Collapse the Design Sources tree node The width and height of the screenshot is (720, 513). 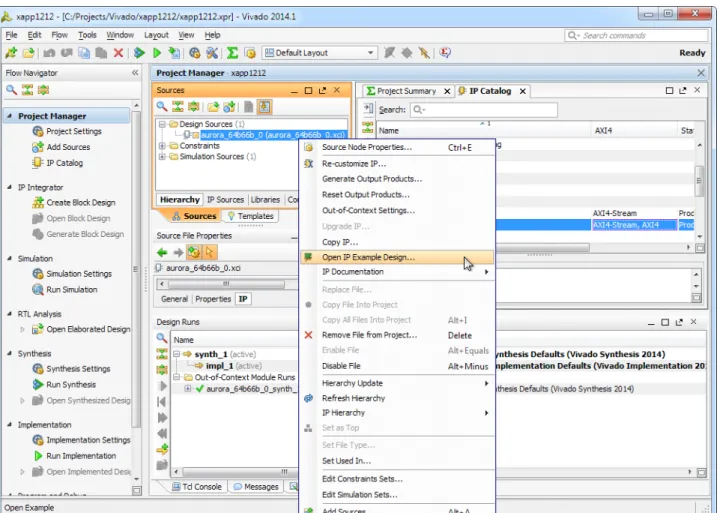(162, 124)
